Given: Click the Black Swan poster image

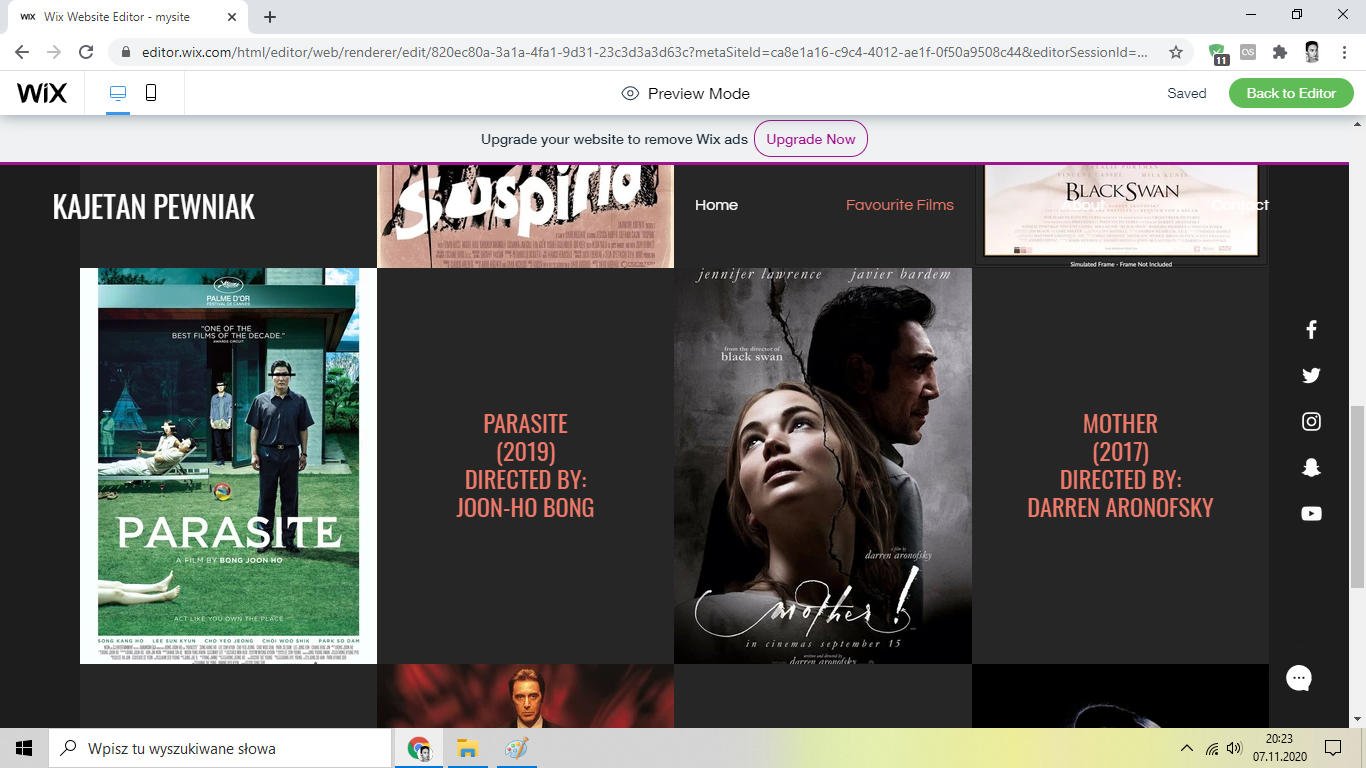Looking at the screenshot, I should (1121, 216).
